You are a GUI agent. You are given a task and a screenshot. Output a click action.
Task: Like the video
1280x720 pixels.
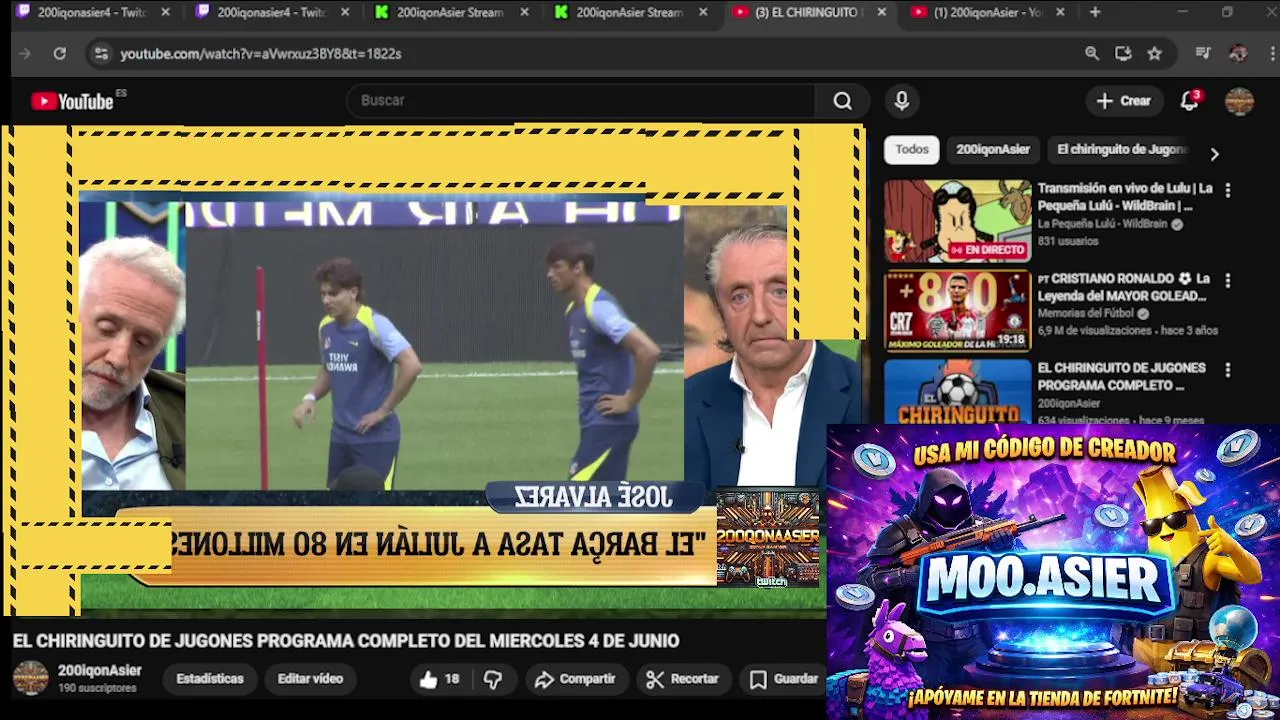tap(439, 679)
